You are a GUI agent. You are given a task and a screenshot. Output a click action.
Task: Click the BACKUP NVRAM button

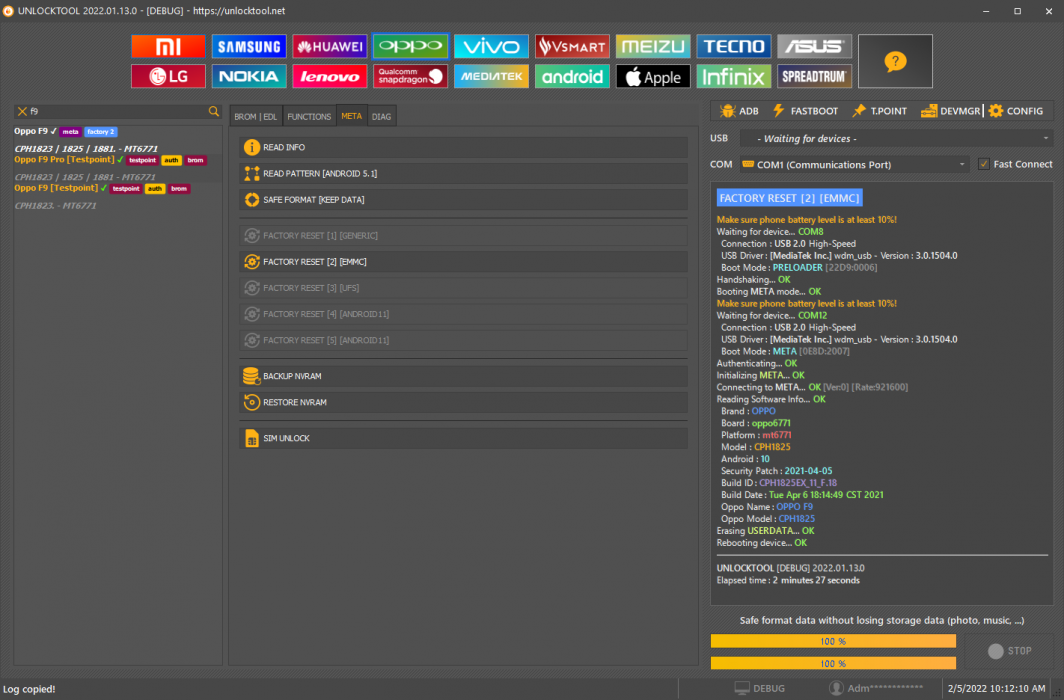pyautogui.click(x=463, y=376)
